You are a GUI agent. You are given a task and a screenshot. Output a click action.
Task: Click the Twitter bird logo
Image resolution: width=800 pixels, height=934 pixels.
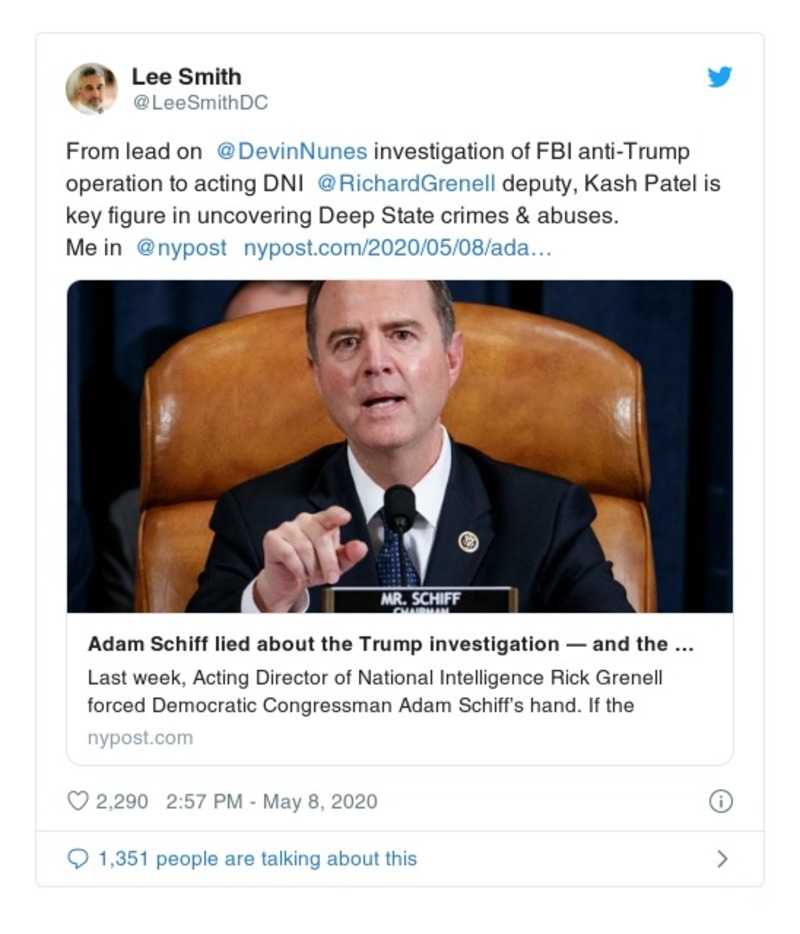[719, 76]
